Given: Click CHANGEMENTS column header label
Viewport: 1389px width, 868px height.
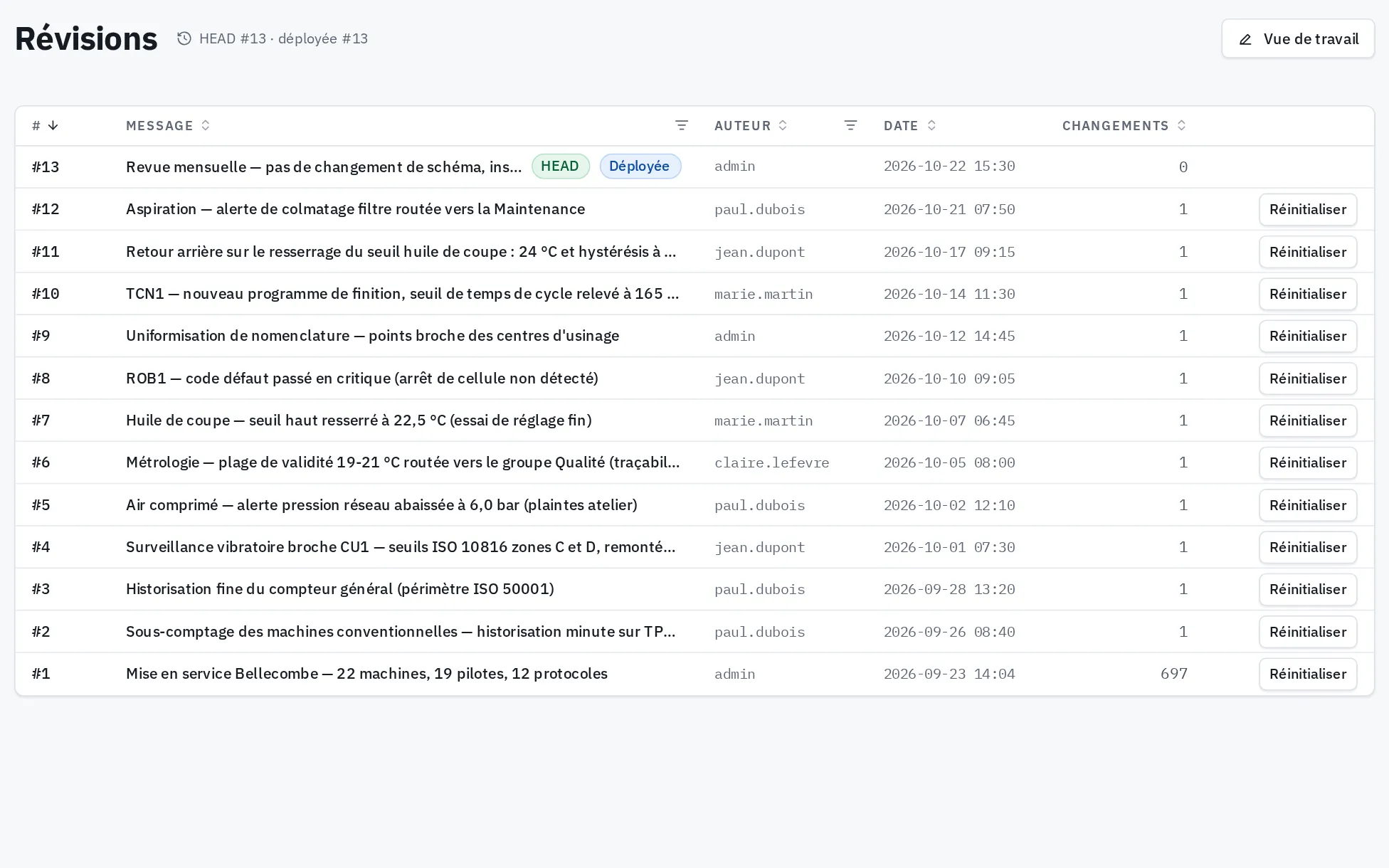Looking at the screenshot, I should (1115, 125).
